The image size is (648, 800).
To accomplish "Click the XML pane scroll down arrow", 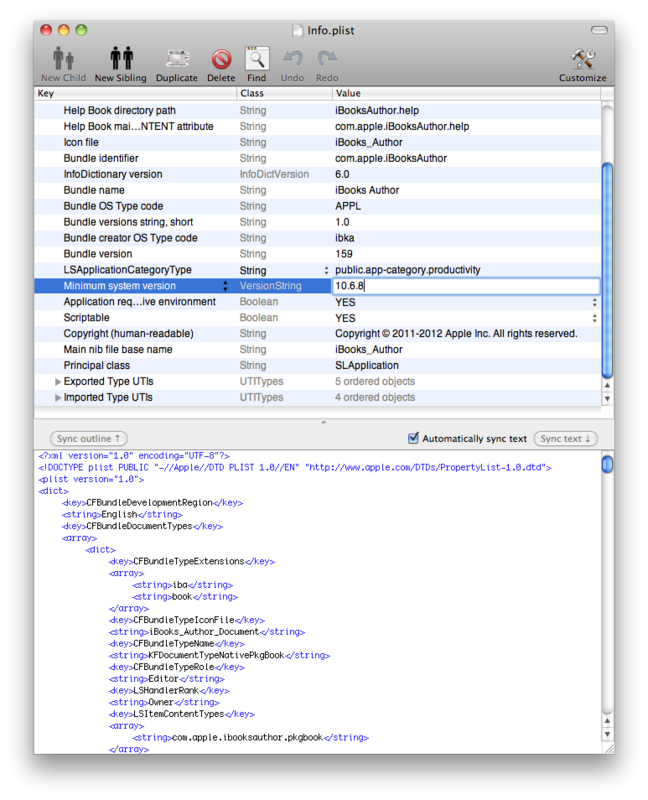I will point(607,734).
